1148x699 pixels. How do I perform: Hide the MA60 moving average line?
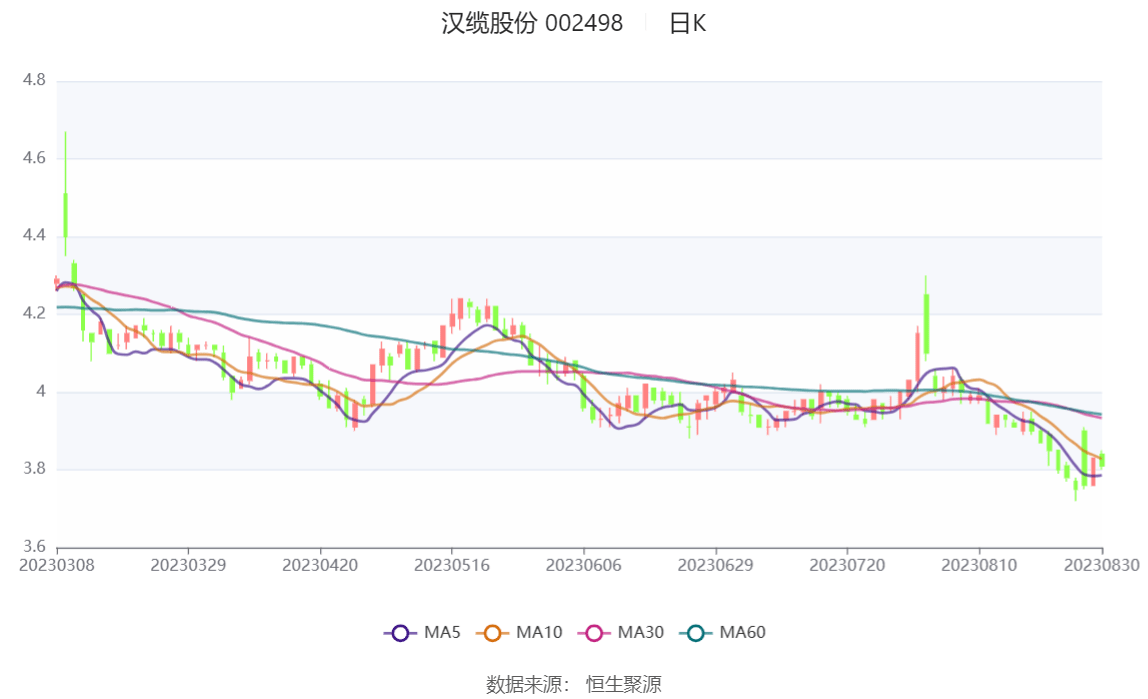point(725,632)
